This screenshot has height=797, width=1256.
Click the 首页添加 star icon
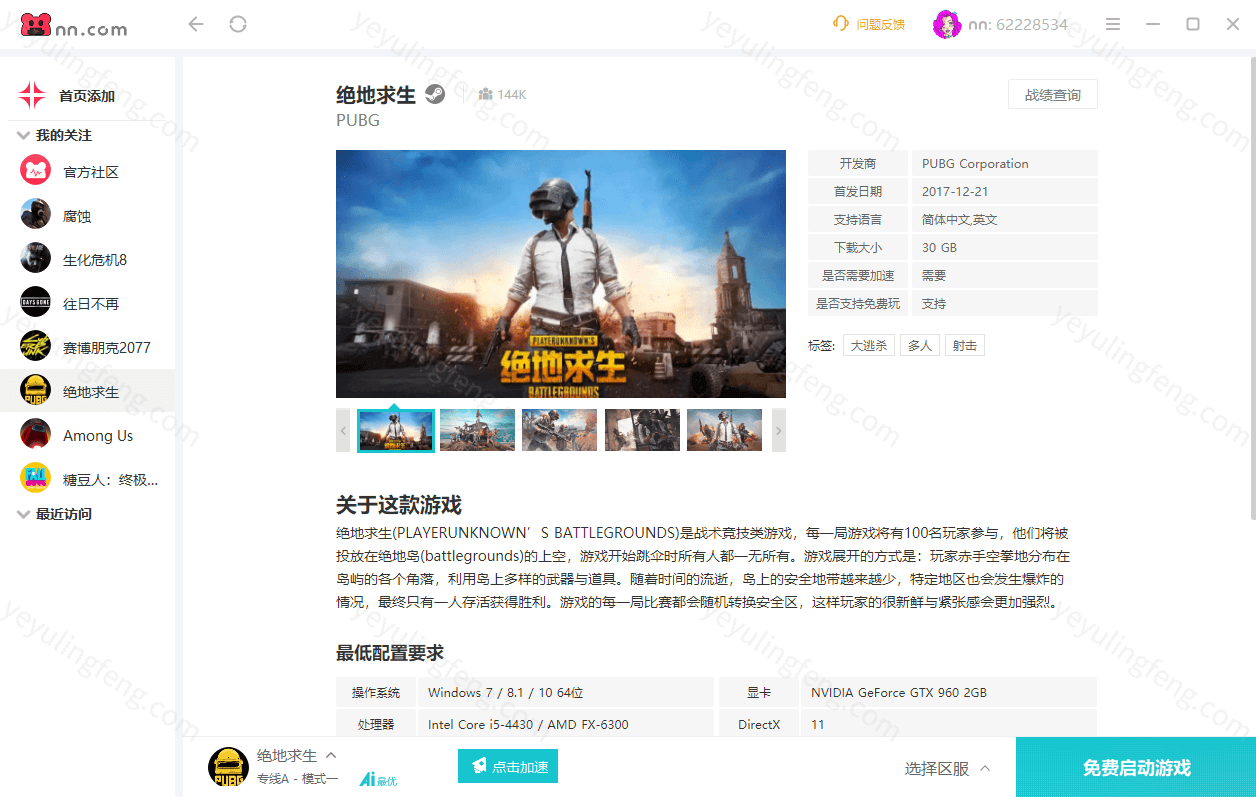tap(32, 96)
